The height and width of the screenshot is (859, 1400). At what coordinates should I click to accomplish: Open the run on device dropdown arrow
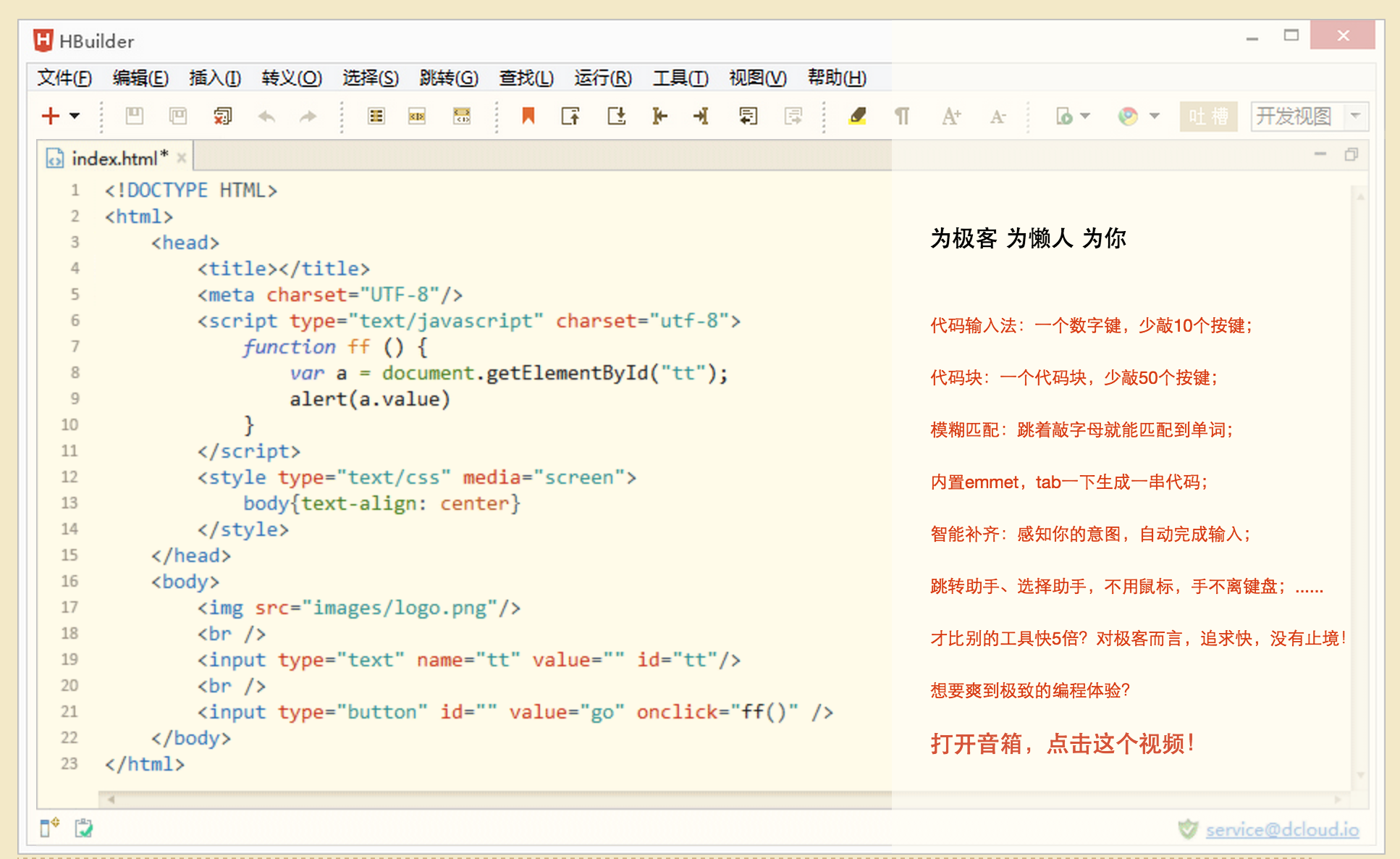[x=1084, y=116]
